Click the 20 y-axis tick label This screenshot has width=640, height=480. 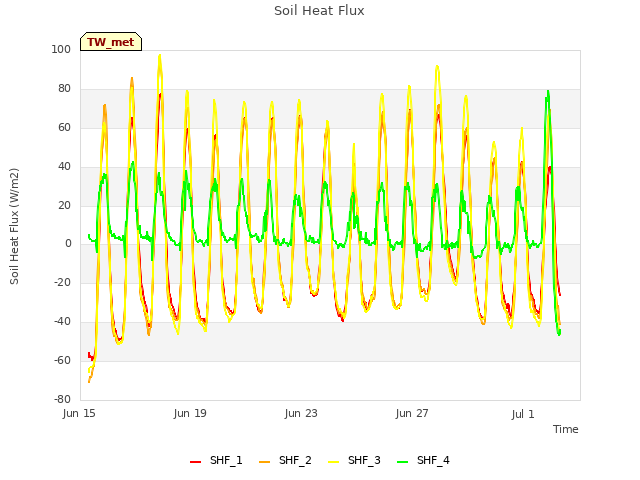coord(64,205)
